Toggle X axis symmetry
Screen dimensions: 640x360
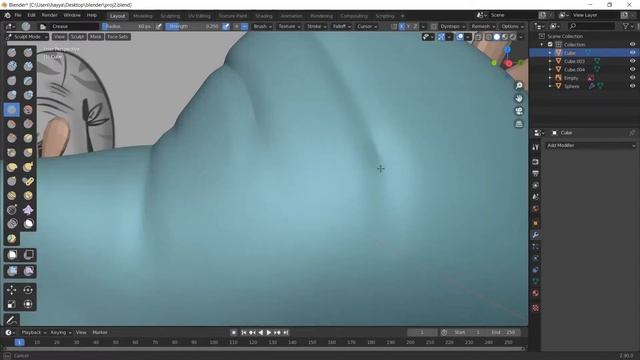coord(402,26)
